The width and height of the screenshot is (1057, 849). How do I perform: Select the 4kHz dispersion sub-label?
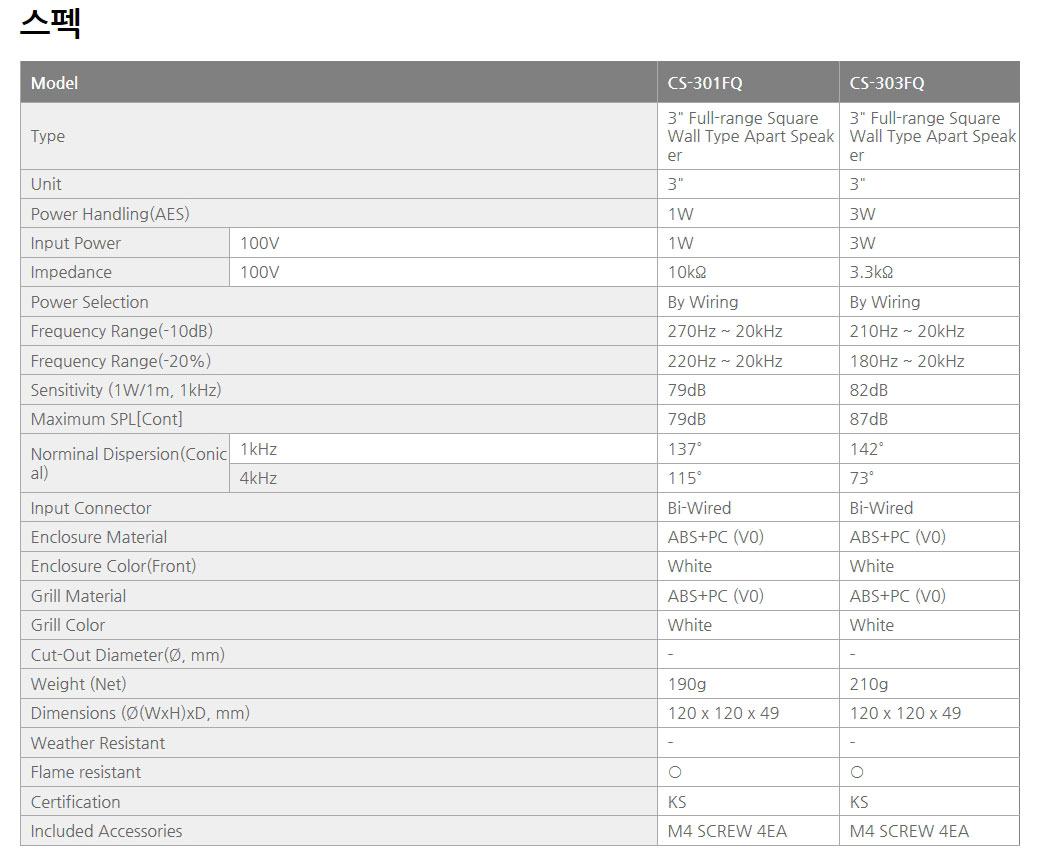(x=259, y=478)
